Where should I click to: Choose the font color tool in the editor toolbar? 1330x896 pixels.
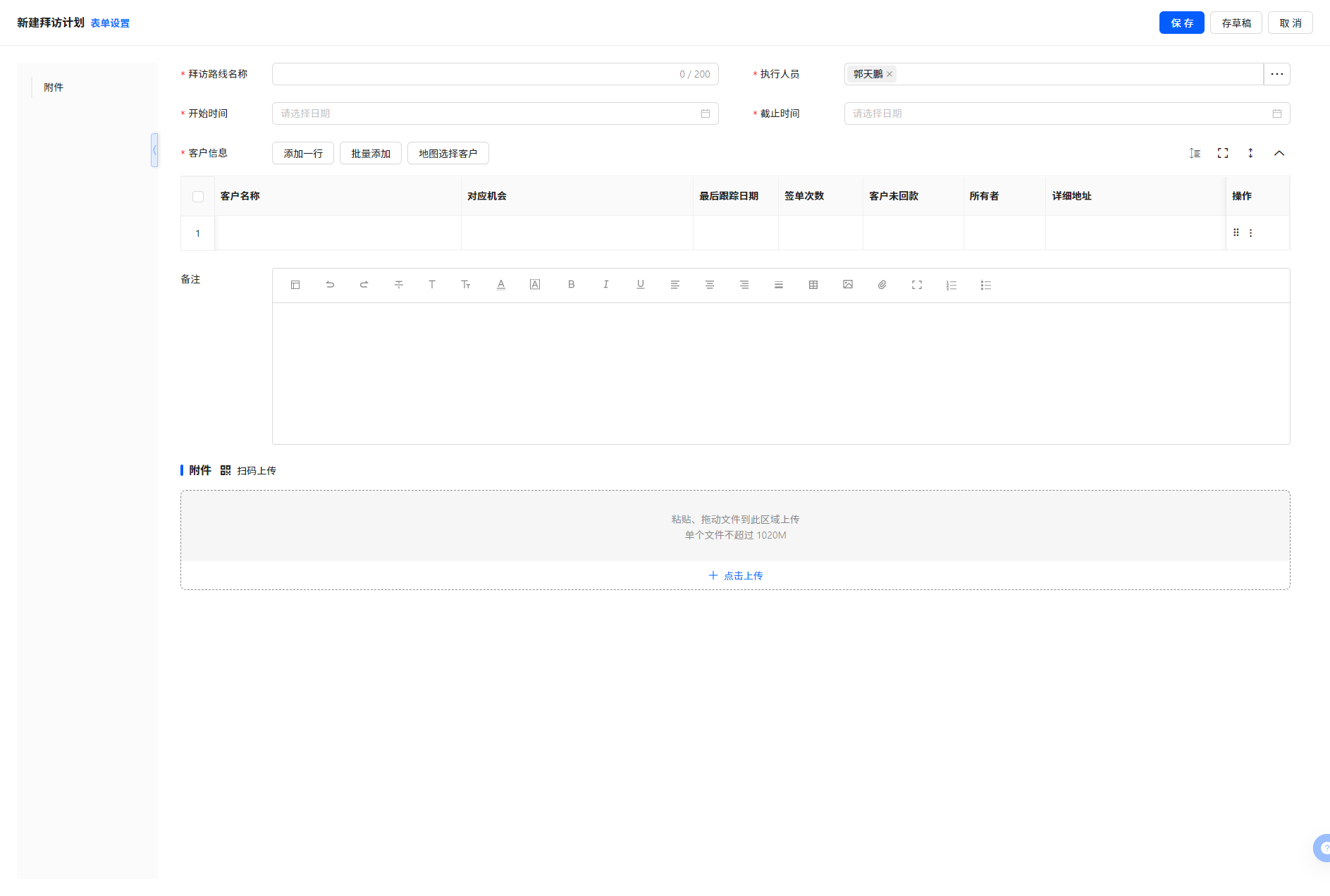501,285
